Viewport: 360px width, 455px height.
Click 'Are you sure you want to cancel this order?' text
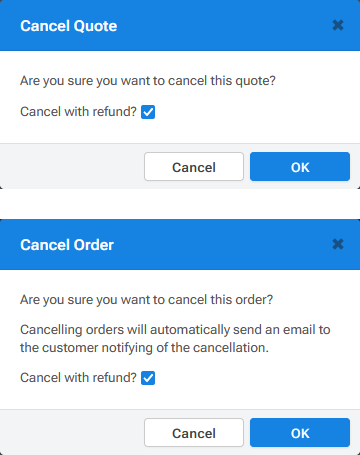coord(146,300)
